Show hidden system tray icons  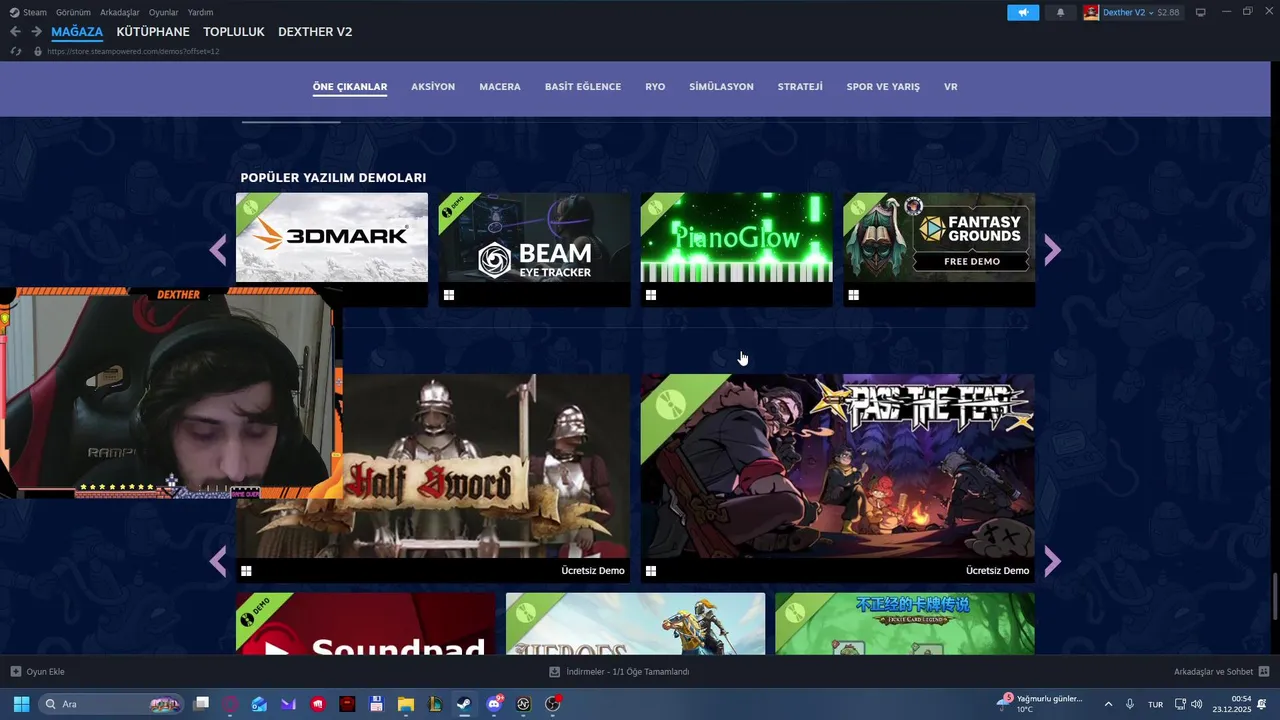(x=1108, y=704)
